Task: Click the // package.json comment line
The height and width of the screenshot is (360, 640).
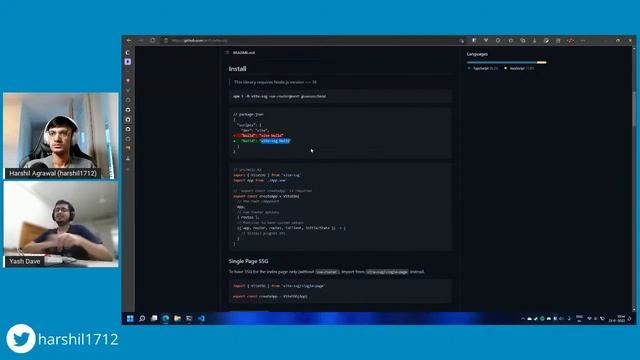Action: 248,114
